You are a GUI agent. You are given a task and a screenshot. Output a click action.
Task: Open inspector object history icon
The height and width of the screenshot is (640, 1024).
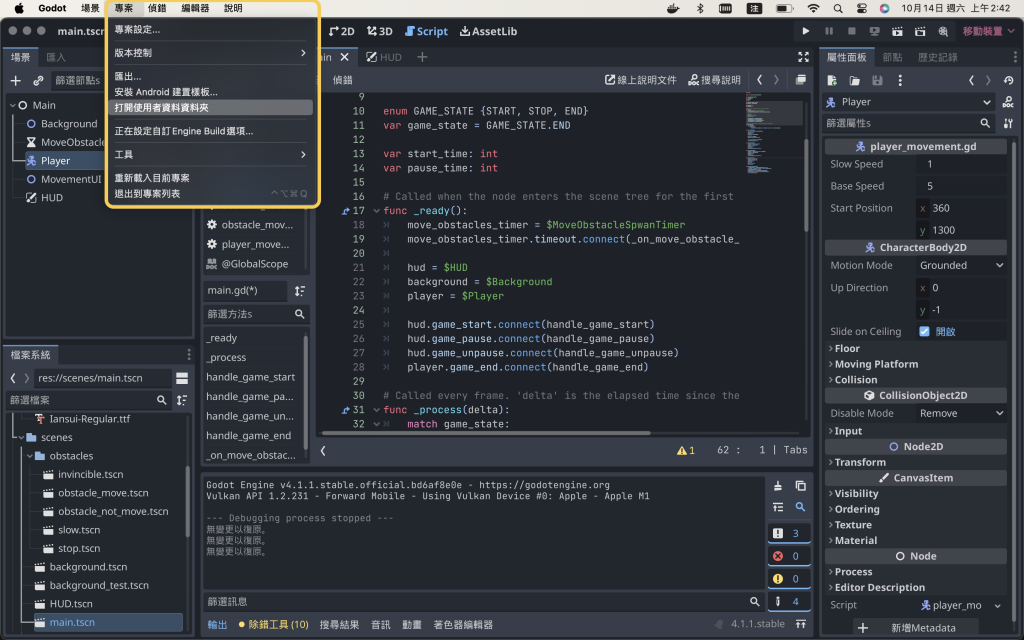point(1008,80)
